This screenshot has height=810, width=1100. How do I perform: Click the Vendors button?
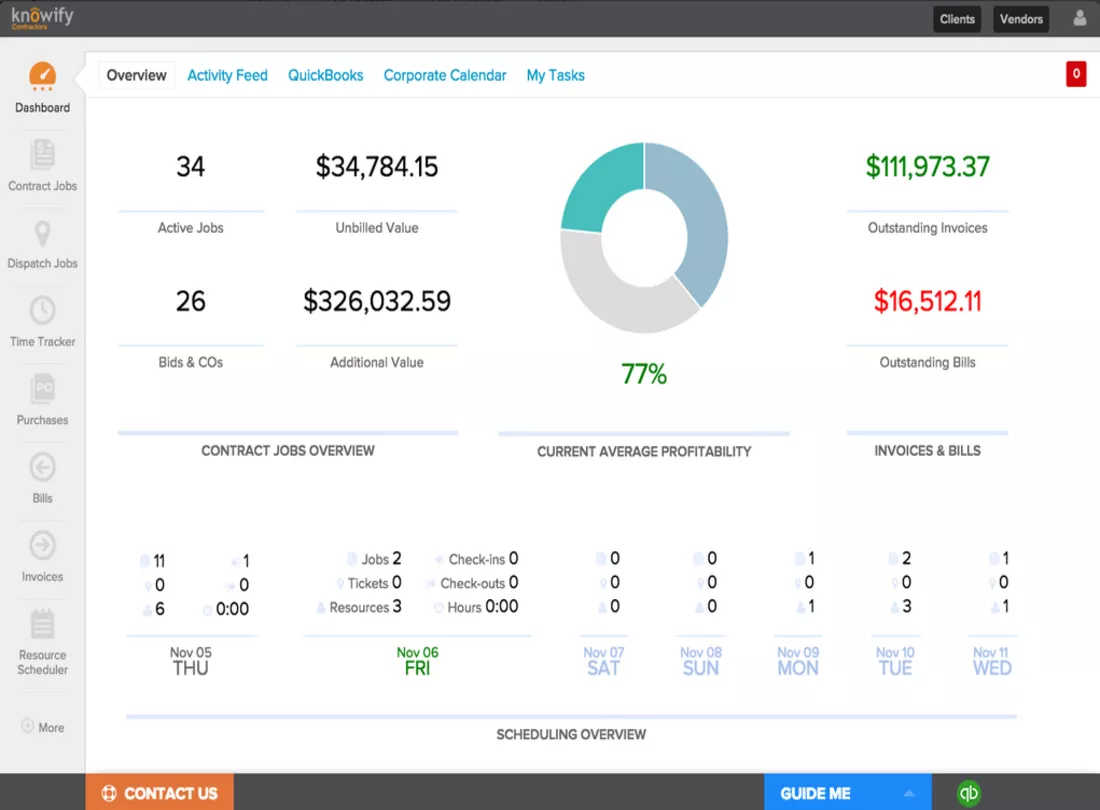pyautogui.click(x=1021, y=19)
